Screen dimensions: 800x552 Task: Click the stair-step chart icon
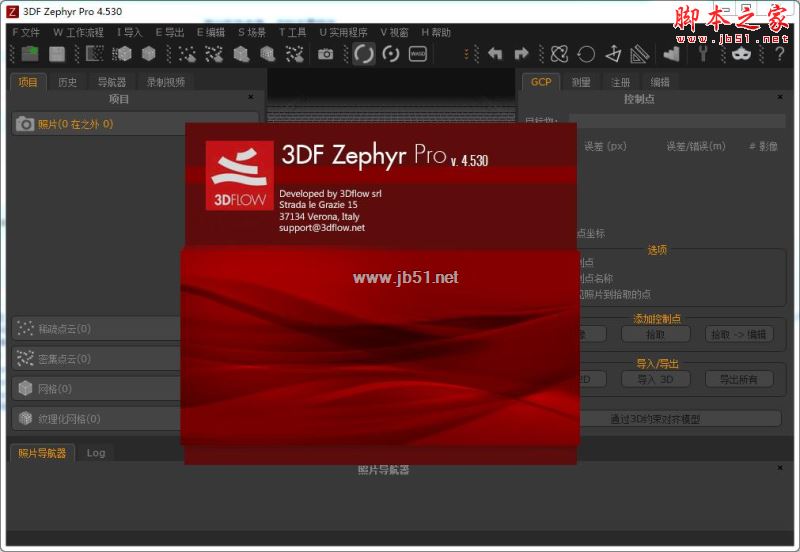[671, 54]
